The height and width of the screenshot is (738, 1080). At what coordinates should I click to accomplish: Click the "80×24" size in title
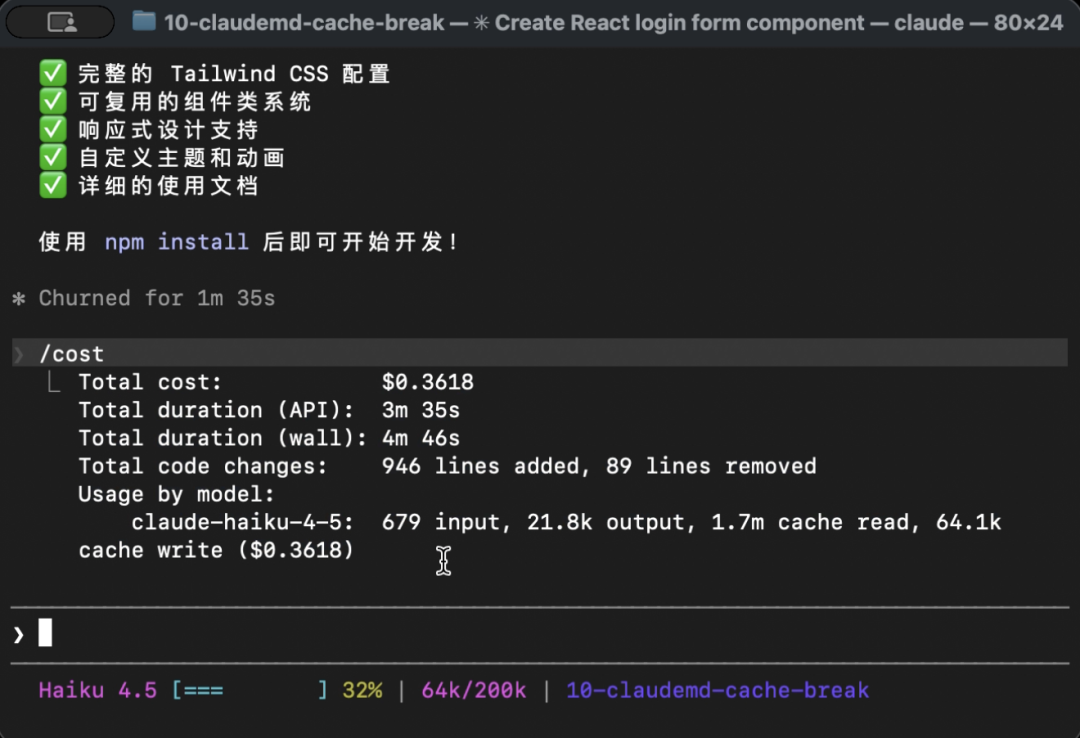1028,23
